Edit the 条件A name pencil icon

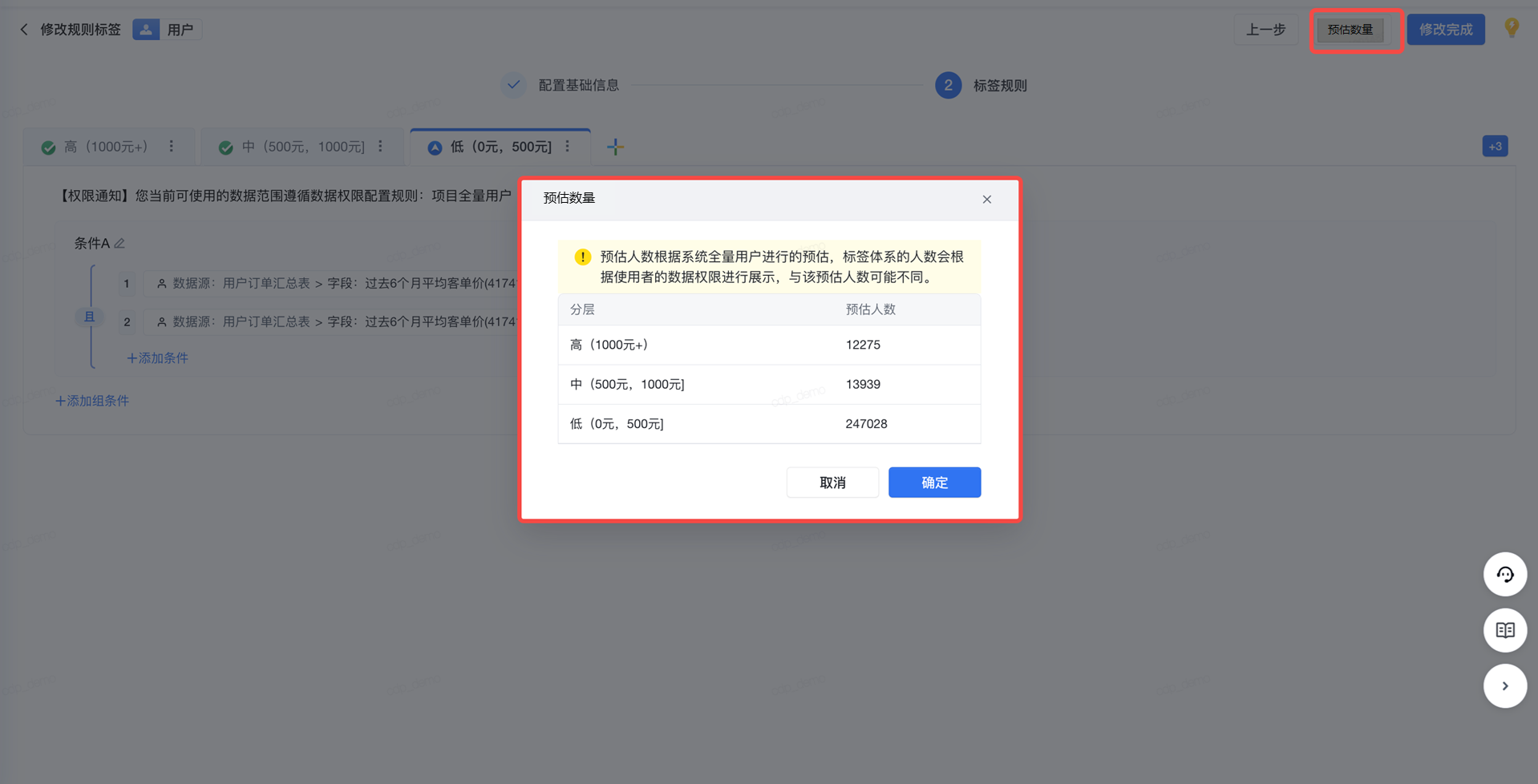[x=119, y=243]
